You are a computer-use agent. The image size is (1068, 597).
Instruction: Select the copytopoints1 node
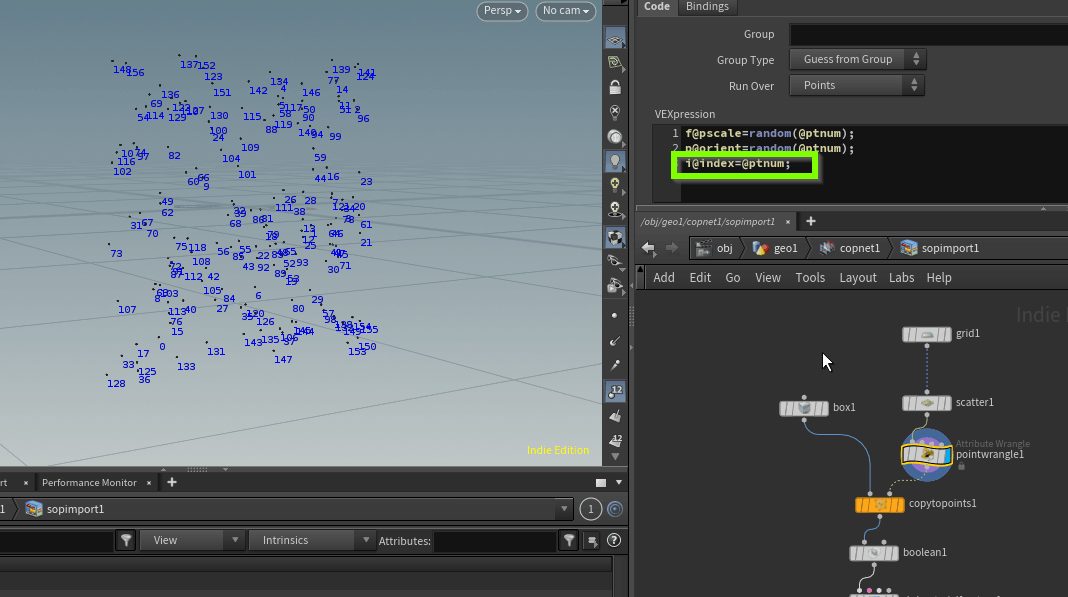click(879, 504)
